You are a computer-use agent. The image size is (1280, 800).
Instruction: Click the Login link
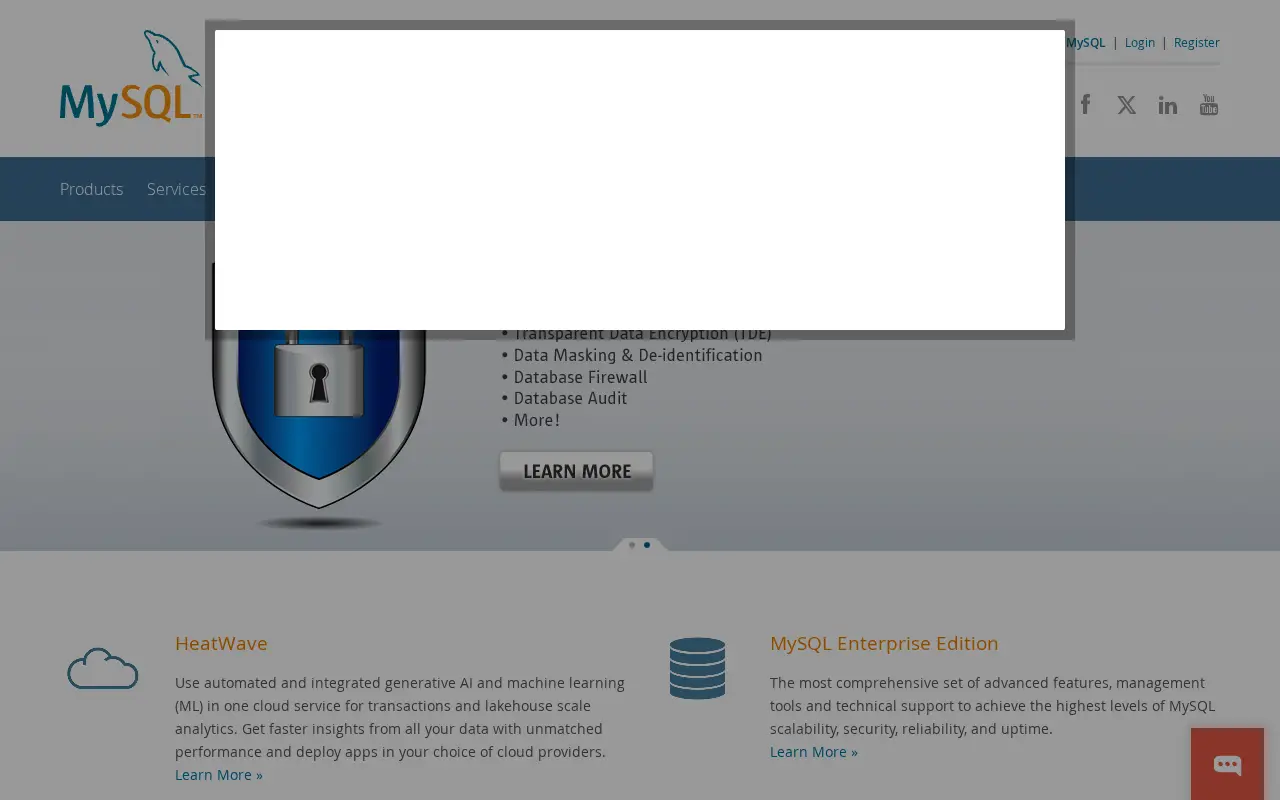(1139, 42)
